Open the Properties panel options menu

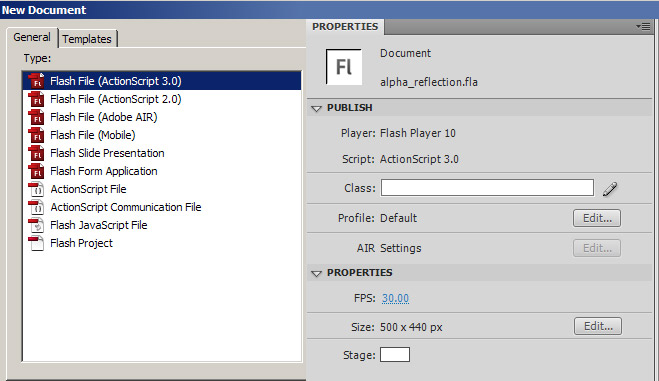click(x=643, y=26)
